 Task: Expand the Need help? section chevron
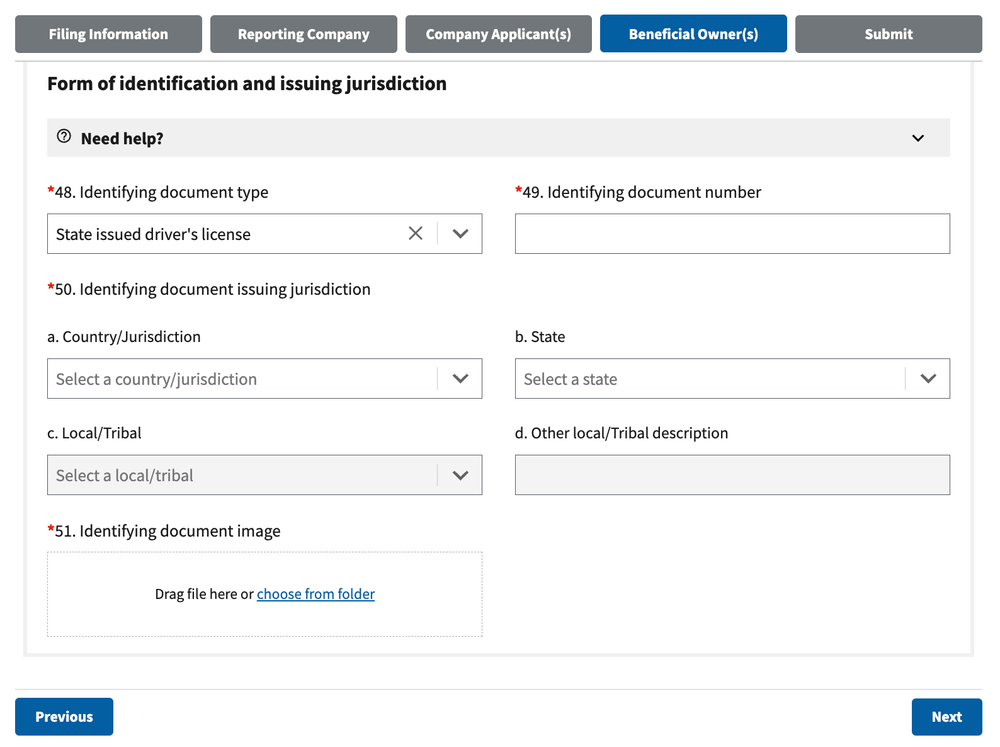pos(918,138)
